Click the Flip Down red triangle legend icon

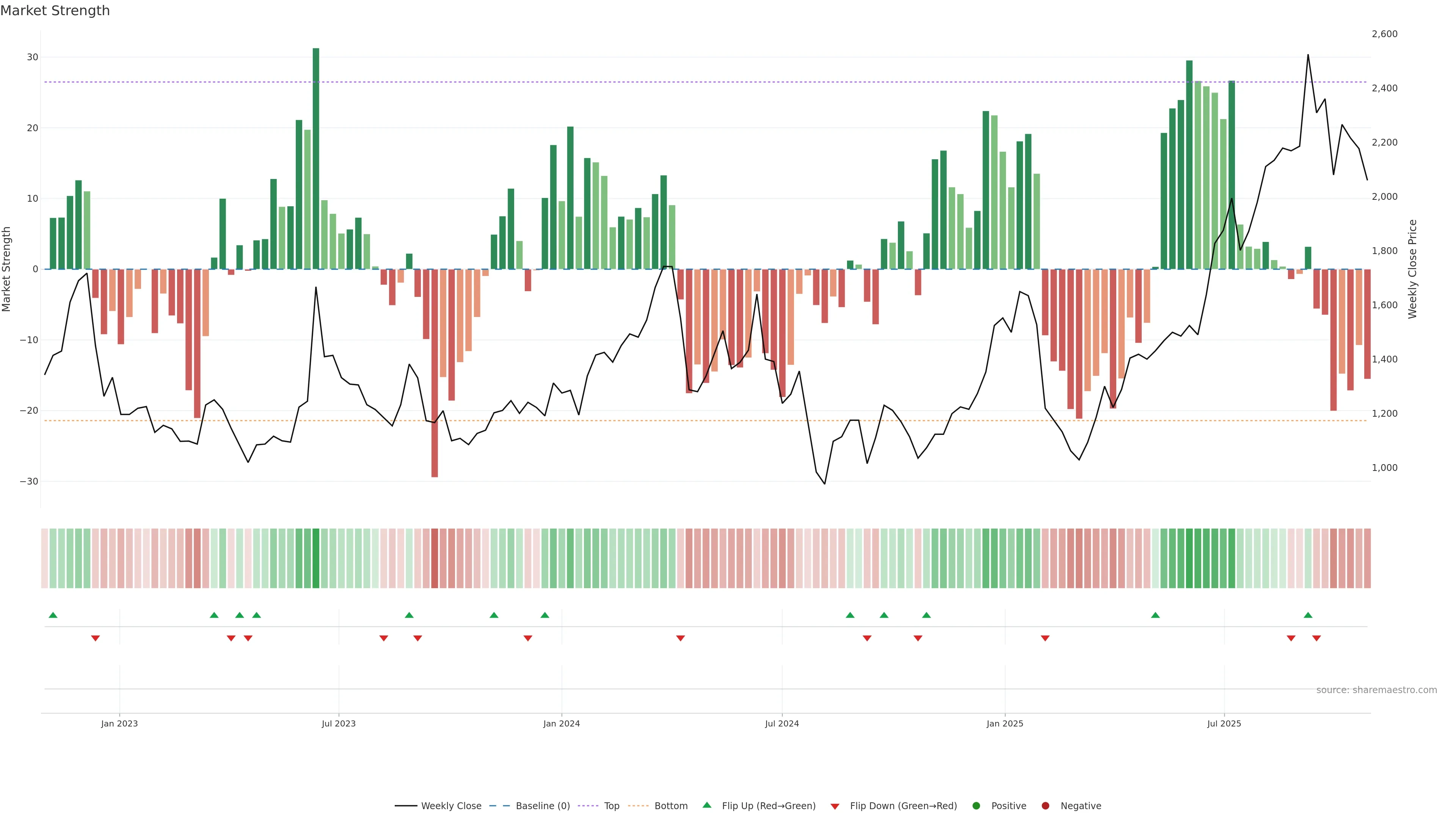835,806
